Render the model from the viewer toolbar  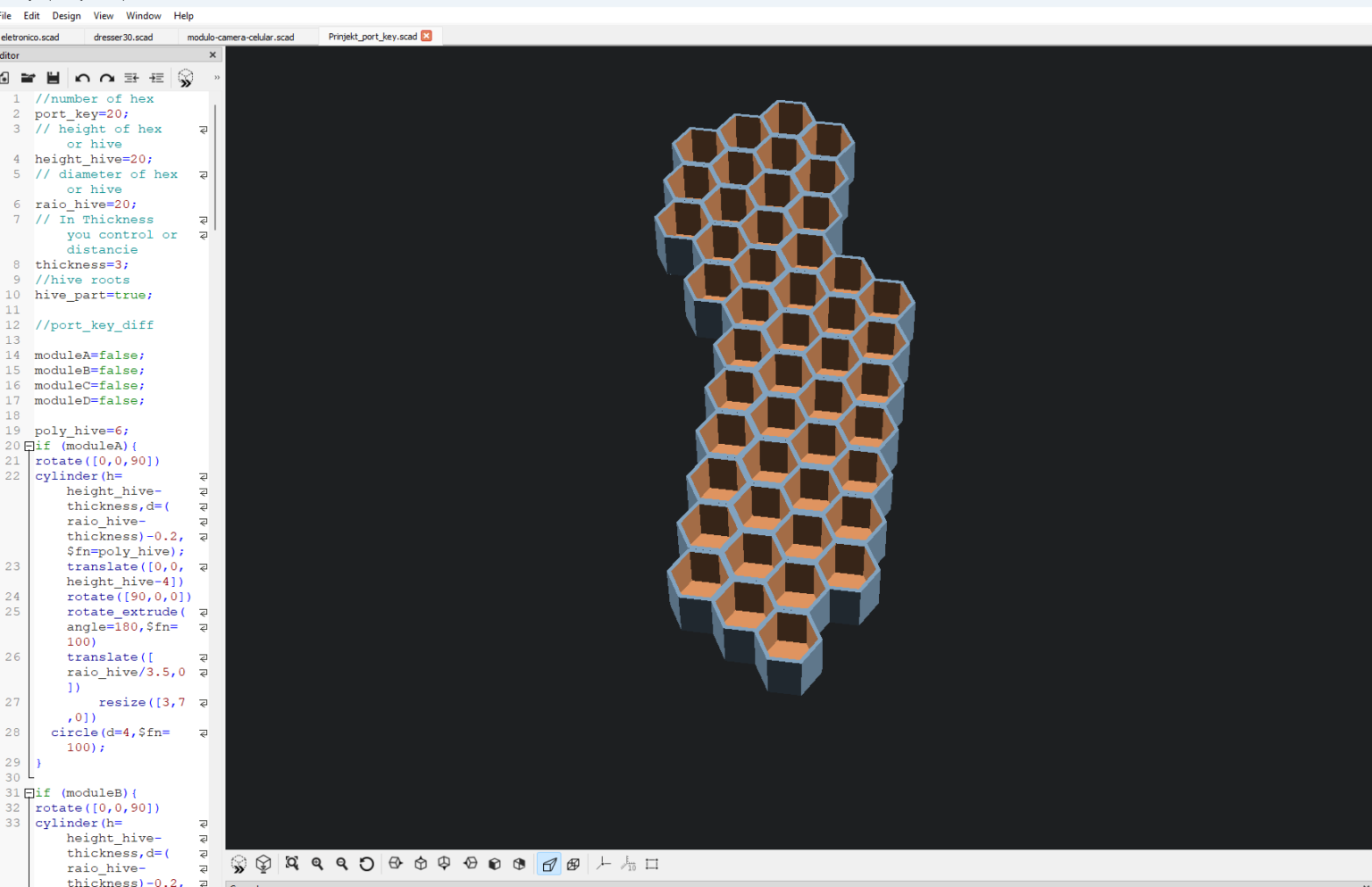click(x=264, y=864)
